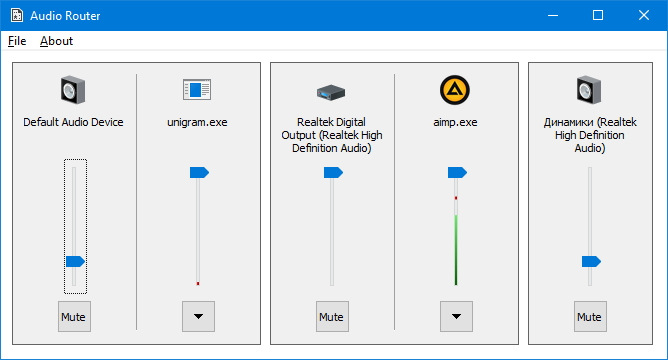This screenshot has height=360, width=668.
Task: Minimize the Audio Router window
Action: (x=553, y=15)
